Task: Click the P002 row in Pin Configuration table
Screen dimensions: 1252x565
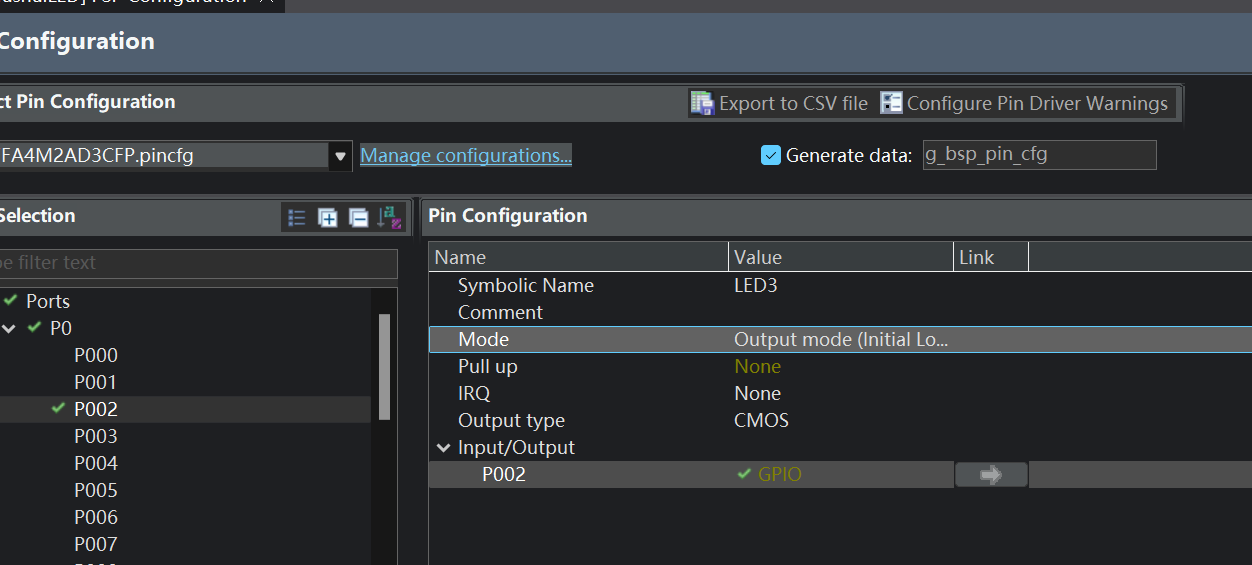Action: click(x=840, y=475)
